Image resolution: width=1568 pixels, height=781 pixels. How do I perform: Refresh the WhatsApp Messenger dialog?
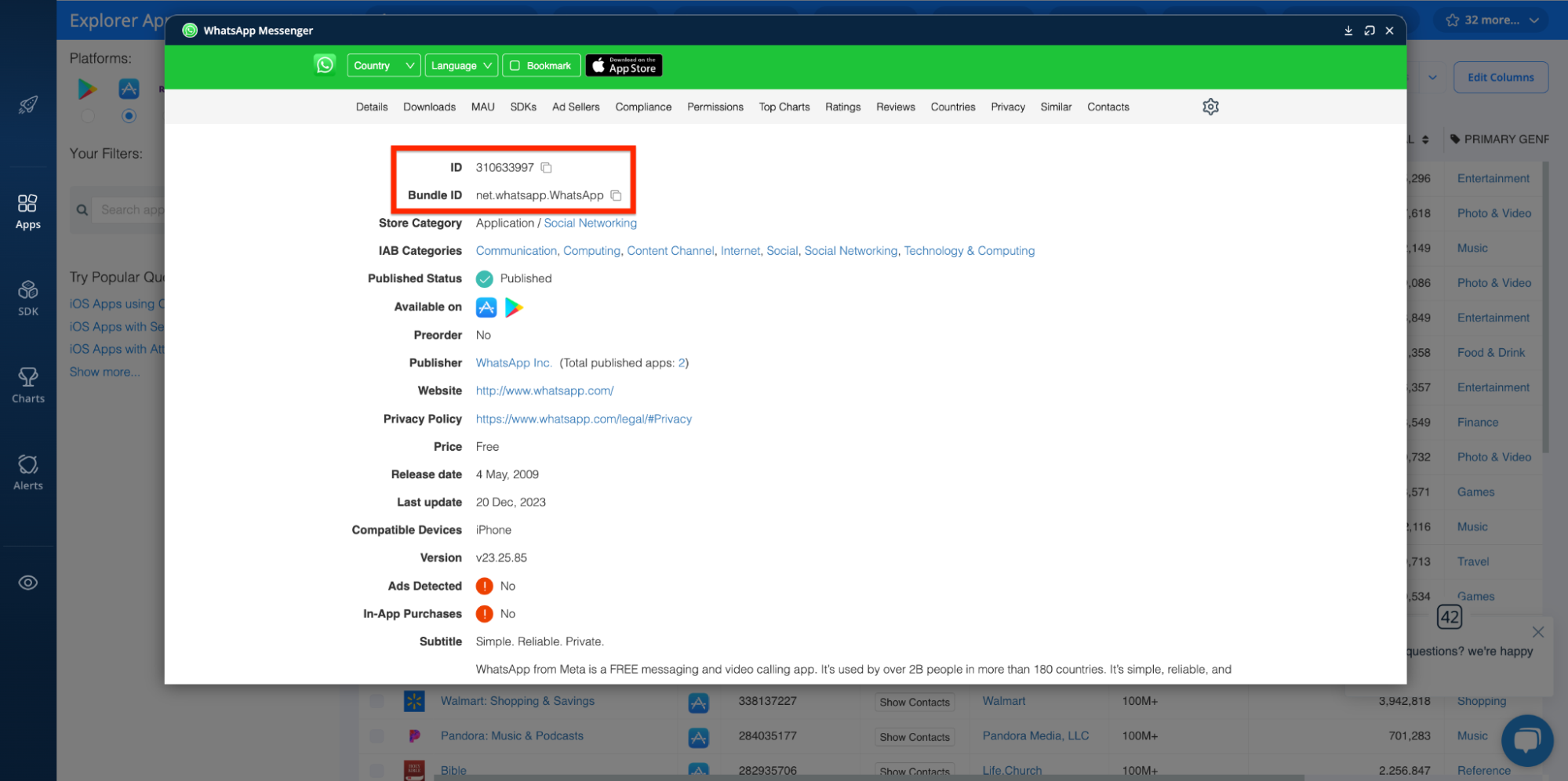(x=1370, y=31)
